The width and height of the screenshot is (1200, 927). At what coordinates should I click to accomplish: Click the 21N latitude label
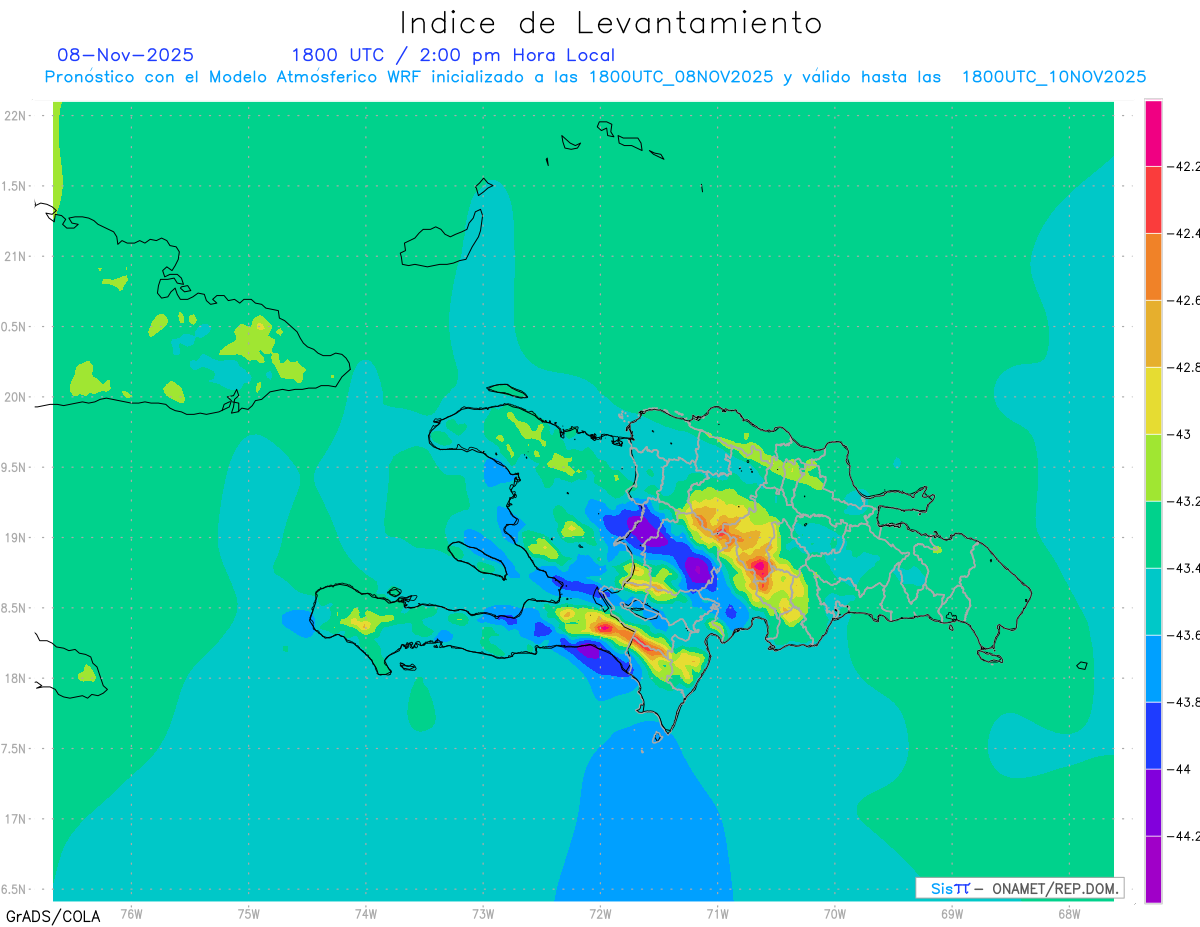(15, 257)
